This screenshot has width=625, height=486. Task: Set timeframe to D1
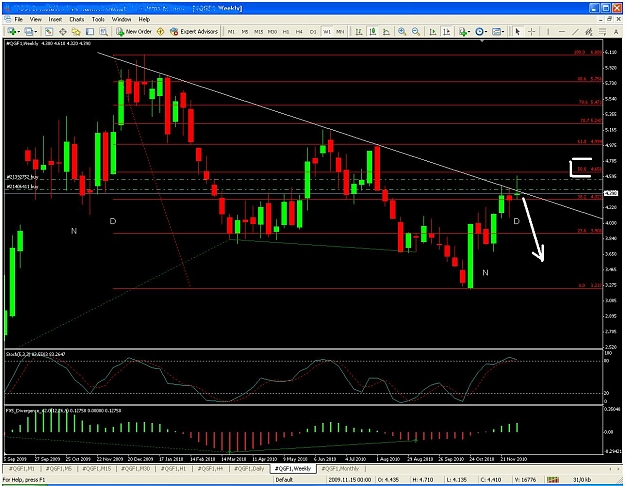pyautogui.click(x=313, y=31)
